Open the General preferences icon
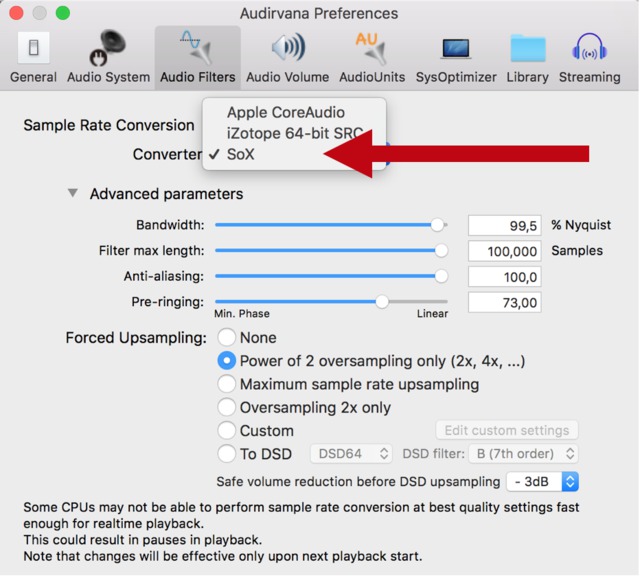 (x=33, y=48)
